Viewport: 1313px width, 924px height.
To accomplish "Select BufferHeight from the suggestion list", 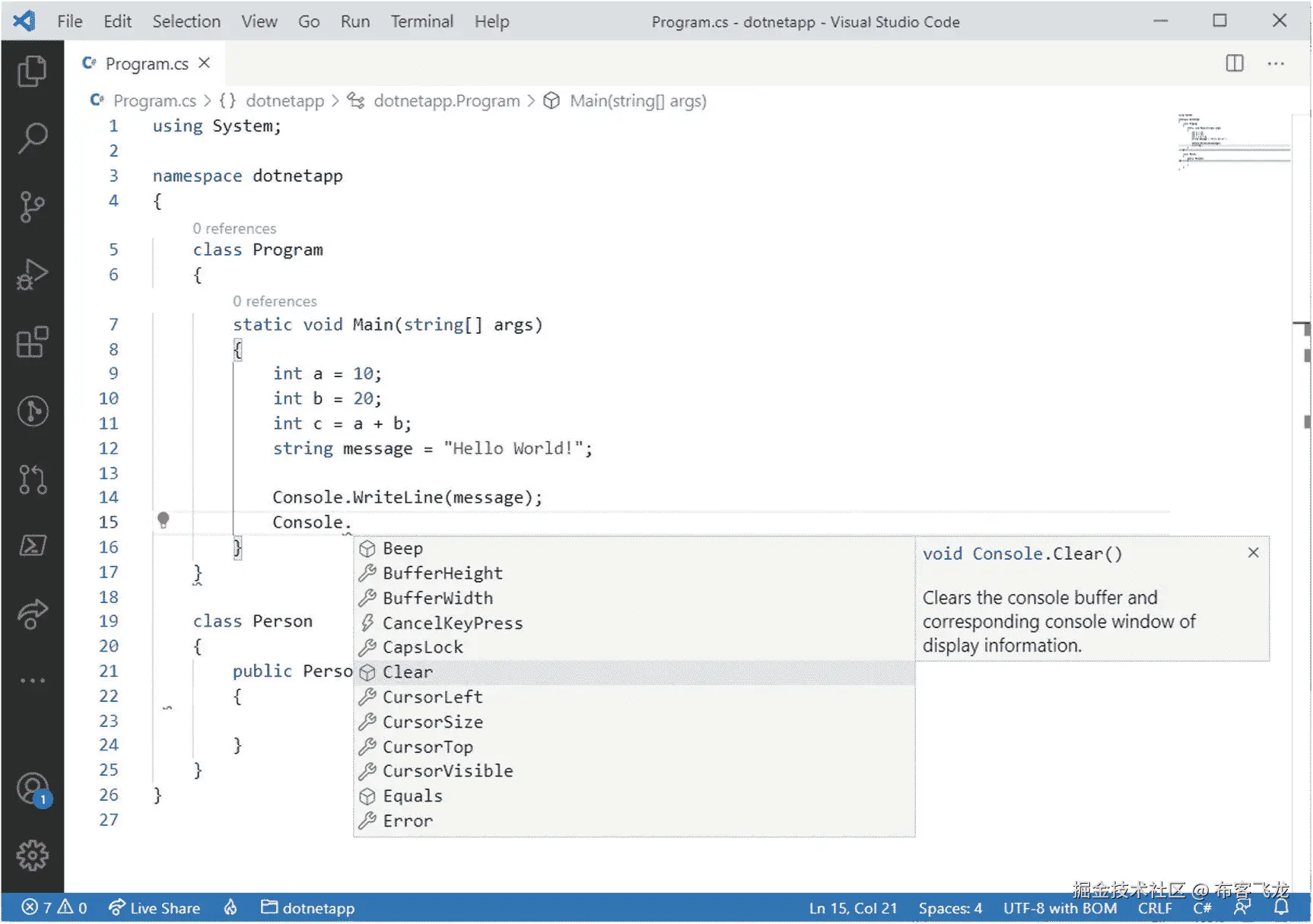I will click(x=634, y=573).
